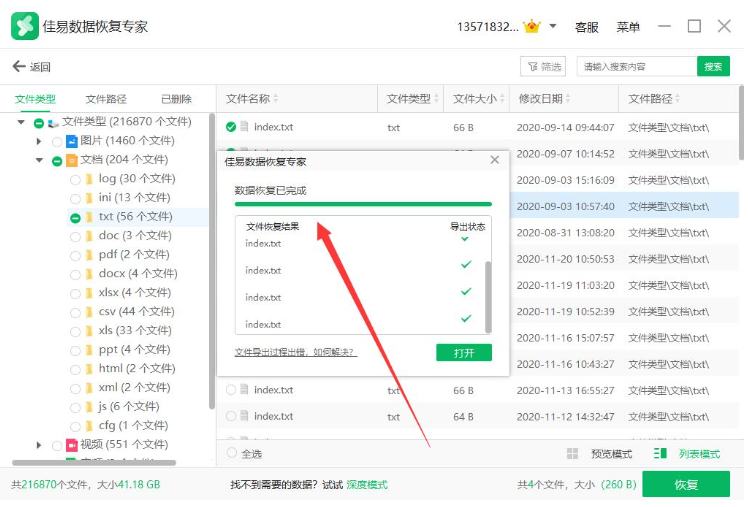Viewport: 749px width, 507px height.
Task: Focus the search box 请输入搜索内容
Action: tap(637, 66)
